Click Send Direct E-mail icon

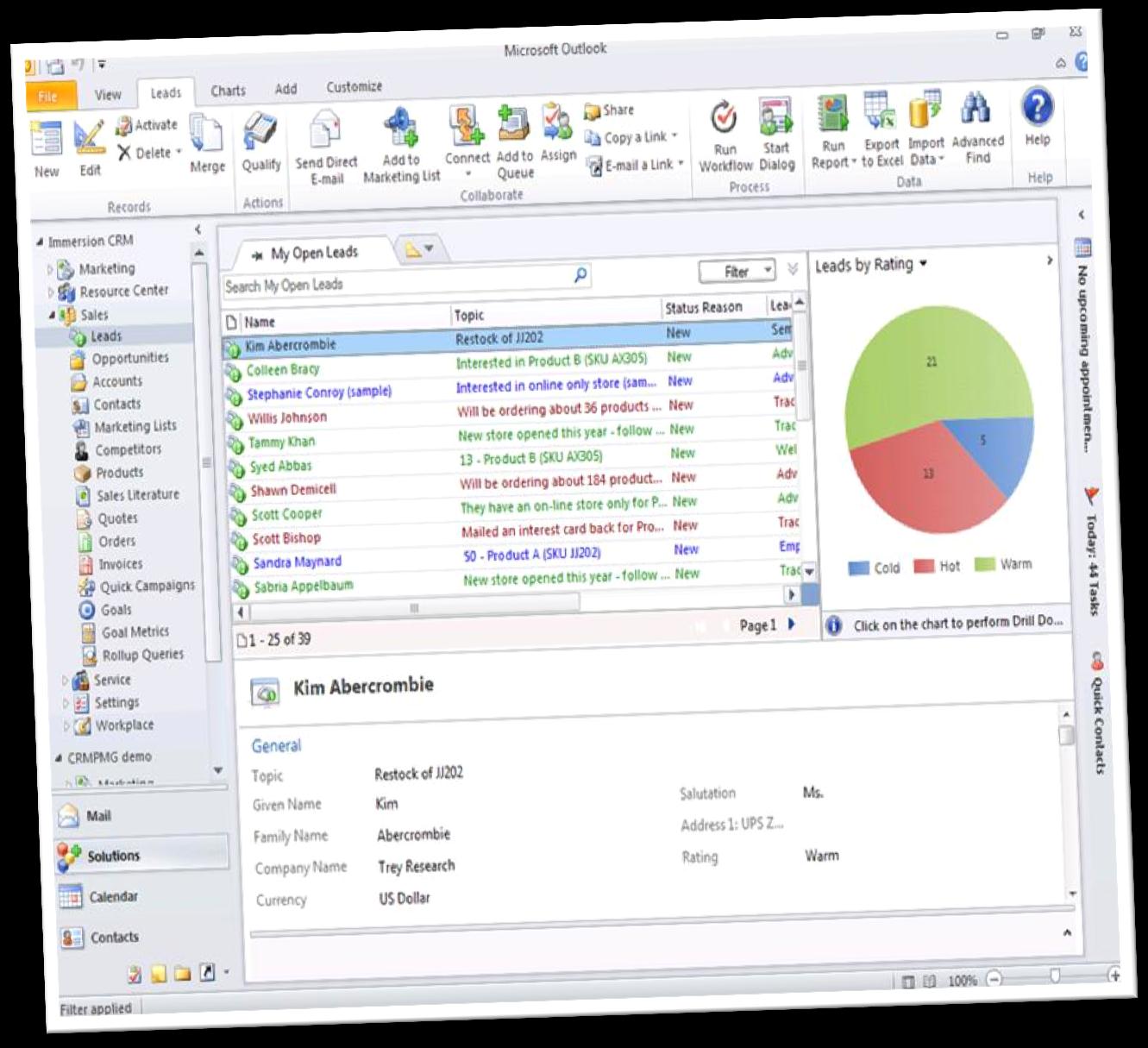pyautogui.click(x=326, y=129)
